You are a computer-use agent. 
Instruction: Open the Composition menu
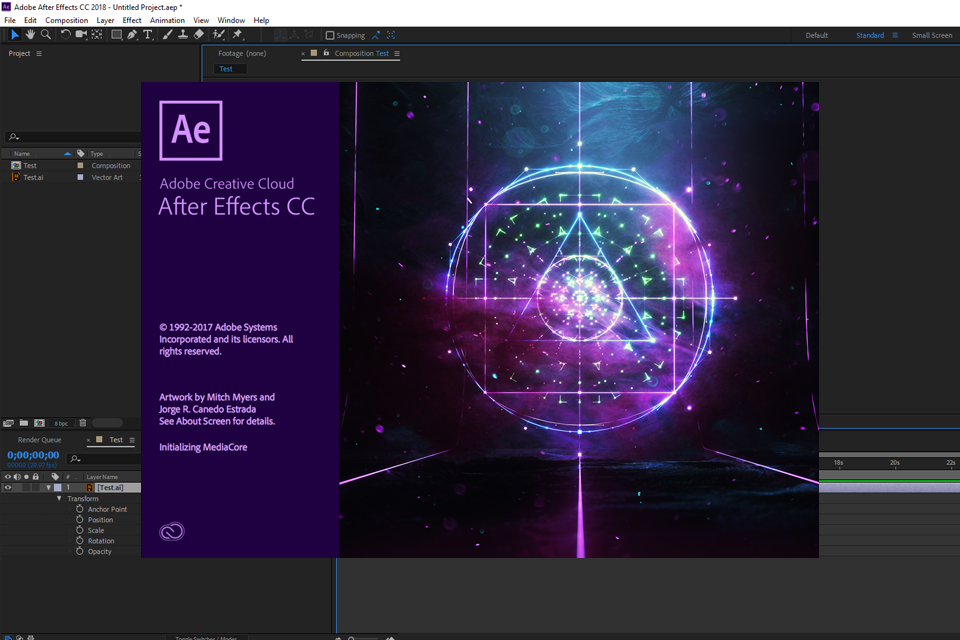(67, 20)
